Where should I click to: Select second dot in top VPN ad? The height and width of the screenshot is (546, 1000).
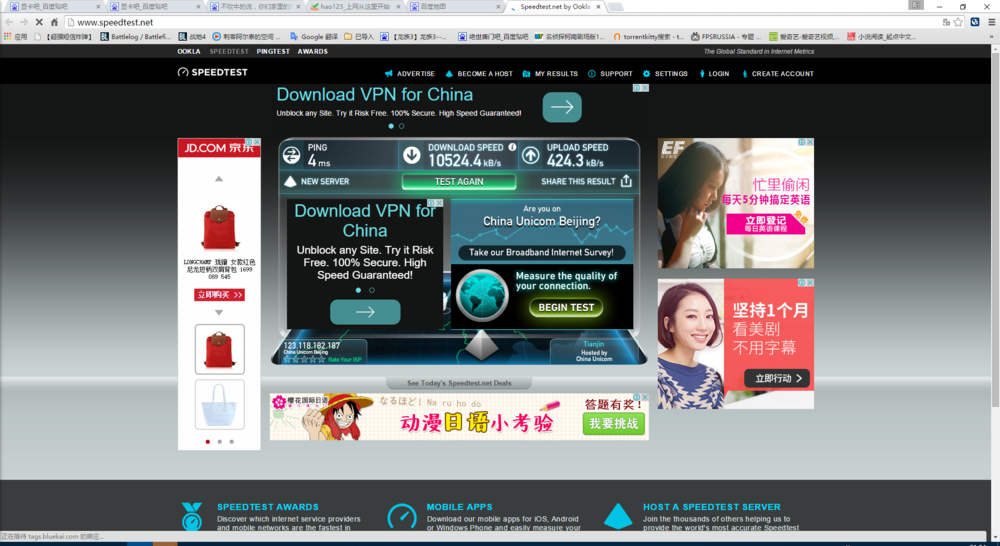[x=401, y=126]
